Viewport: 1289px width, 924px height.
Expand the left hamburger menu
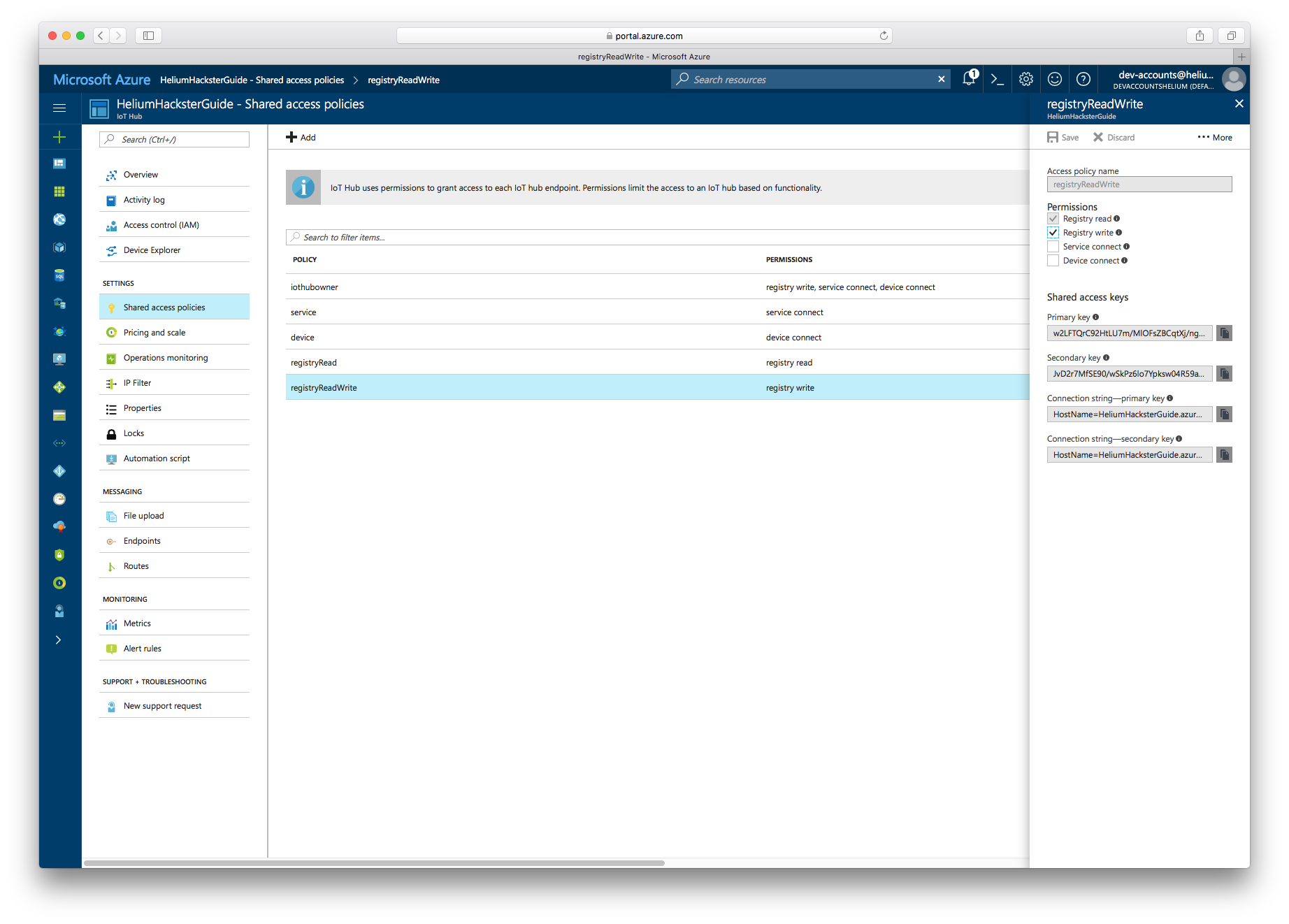(59, 108)
